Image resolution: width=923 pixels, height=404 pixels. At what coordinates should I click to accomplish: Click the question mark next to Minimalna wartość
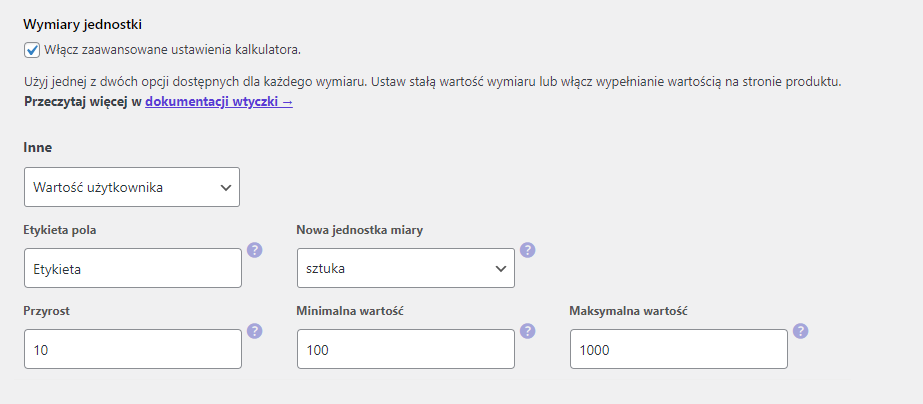(528, 330)
